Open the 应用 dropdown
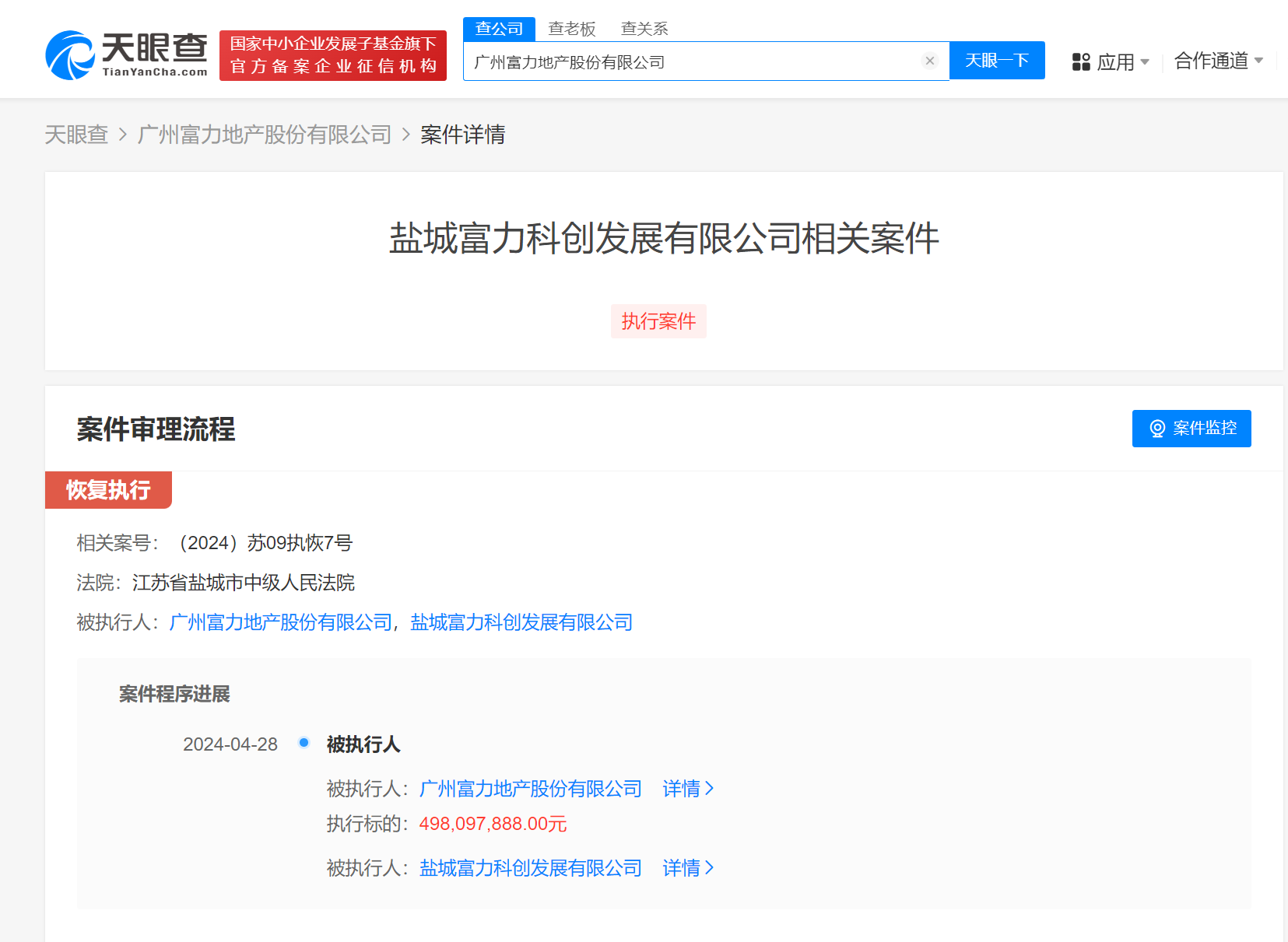The width and height of the screenshot is (1288, 942). [x=1118, y=61]
